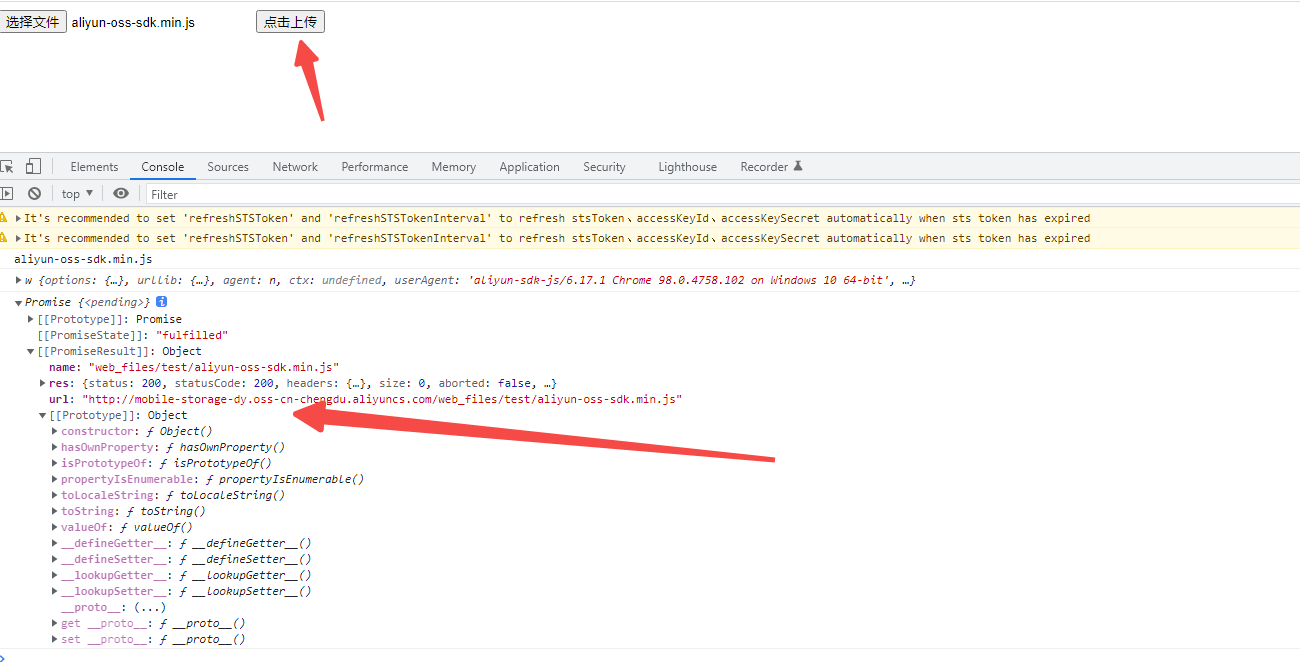Click the inspect element picker icon
Viewport: 1300px width, 662px height.
[6, 167]
